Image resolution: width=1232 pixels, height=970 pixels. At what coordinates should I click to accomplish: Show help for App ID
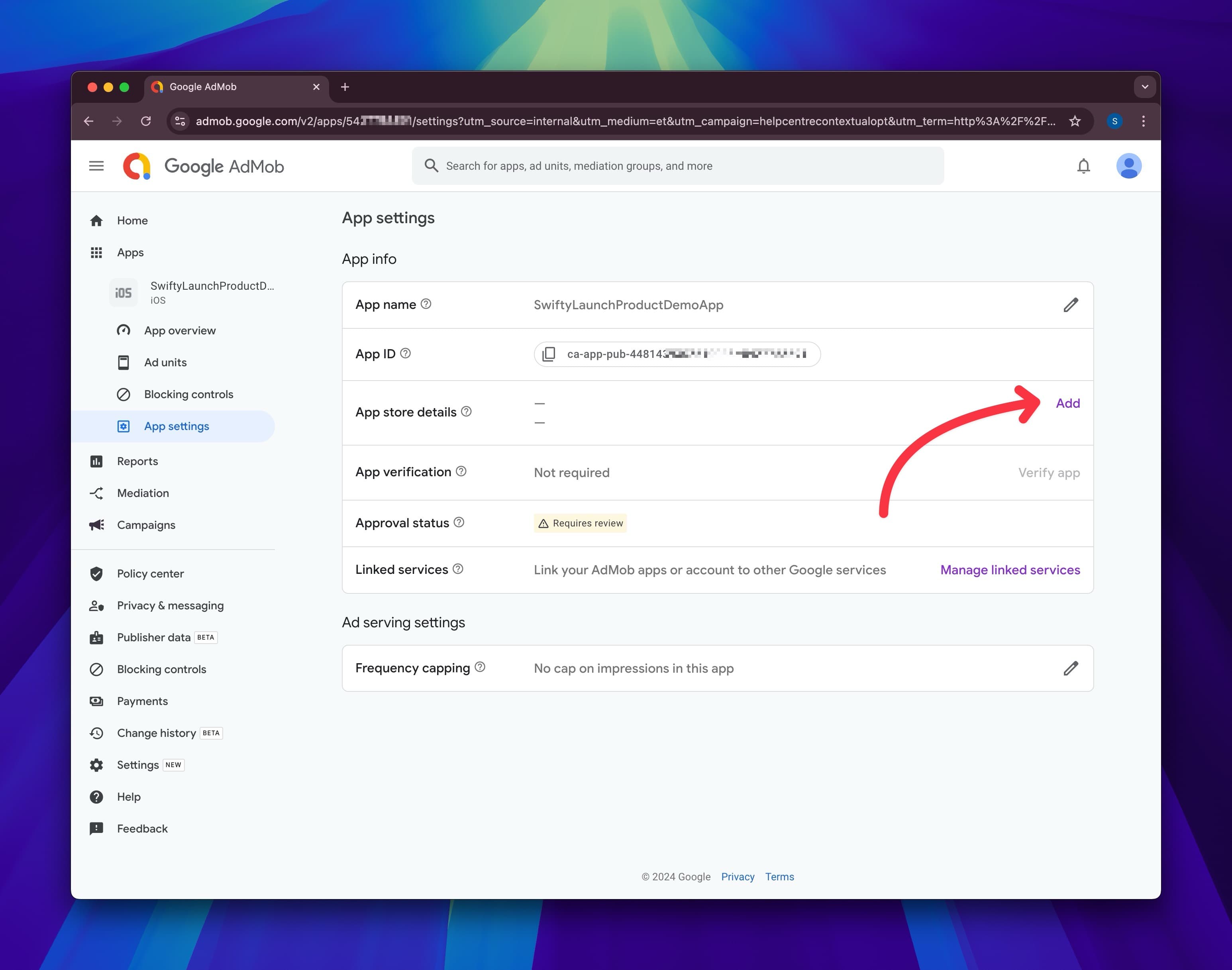pos(405,353)
